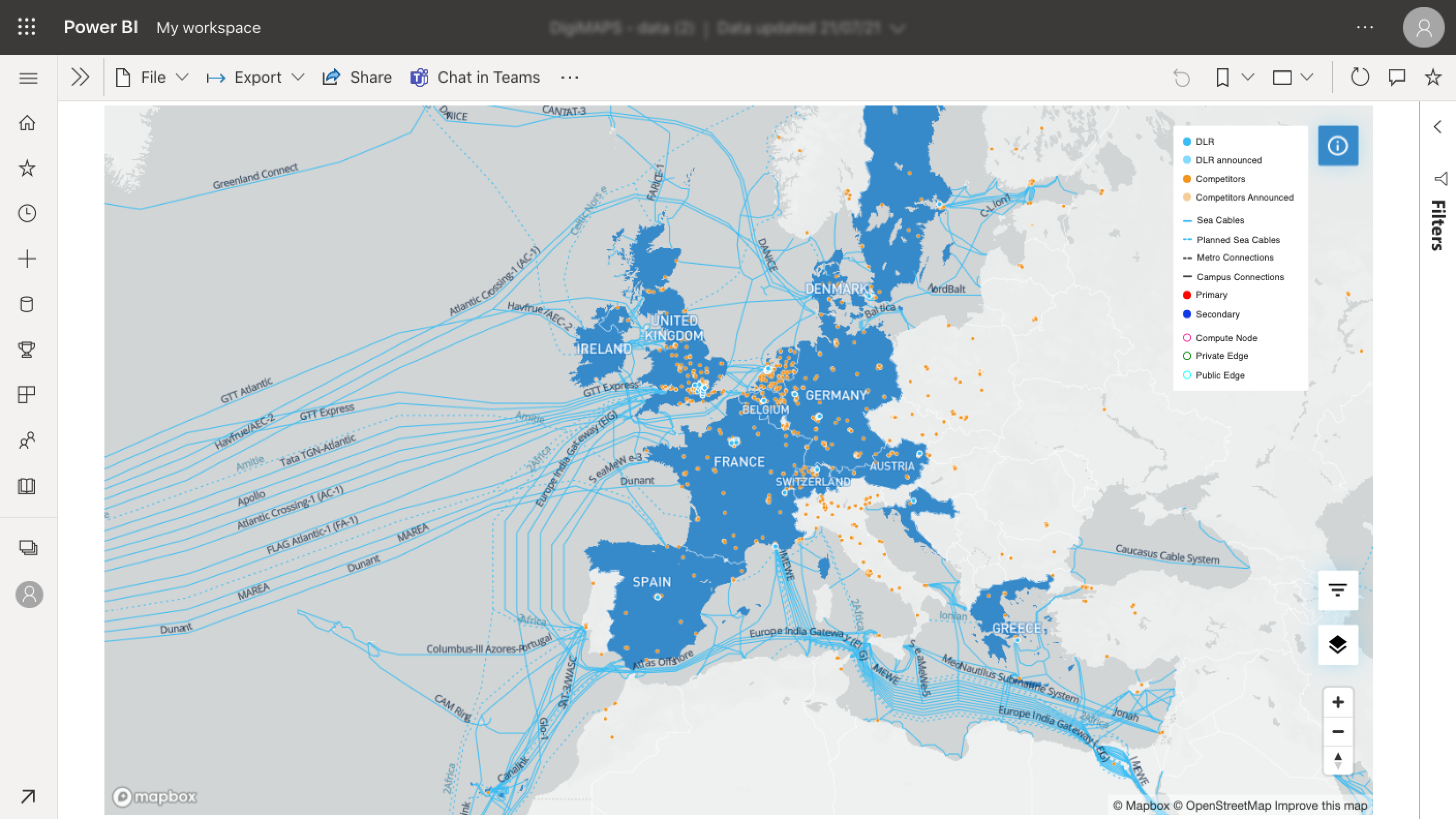Add report to favorites star in toolbar
This screenshot has height=819, width=1456.
click(x=1433, y=78)
